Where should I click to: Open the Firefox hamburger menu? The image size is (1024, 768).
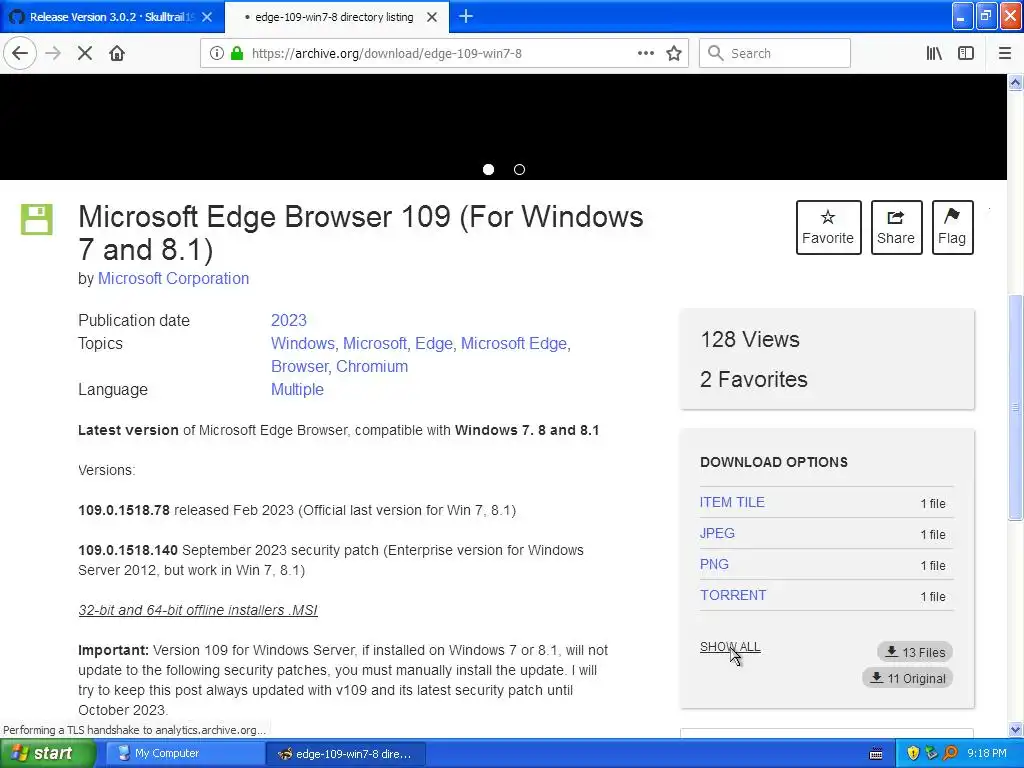point(1005,53)
